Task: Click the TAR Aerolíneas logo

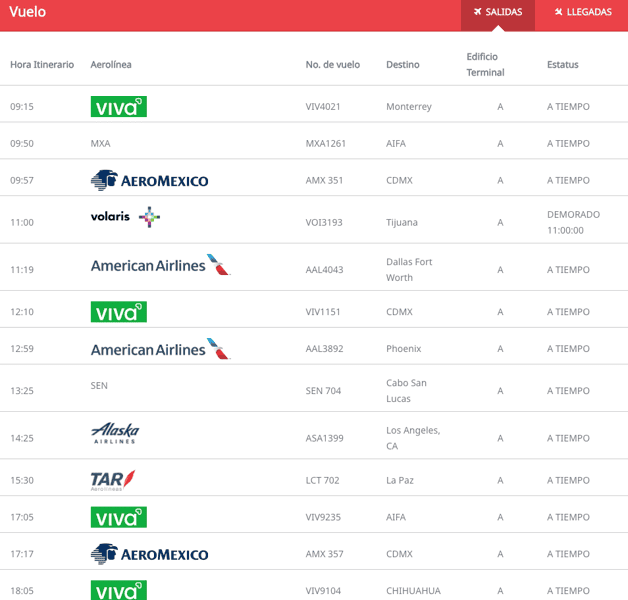Action: tap(113, 480)
